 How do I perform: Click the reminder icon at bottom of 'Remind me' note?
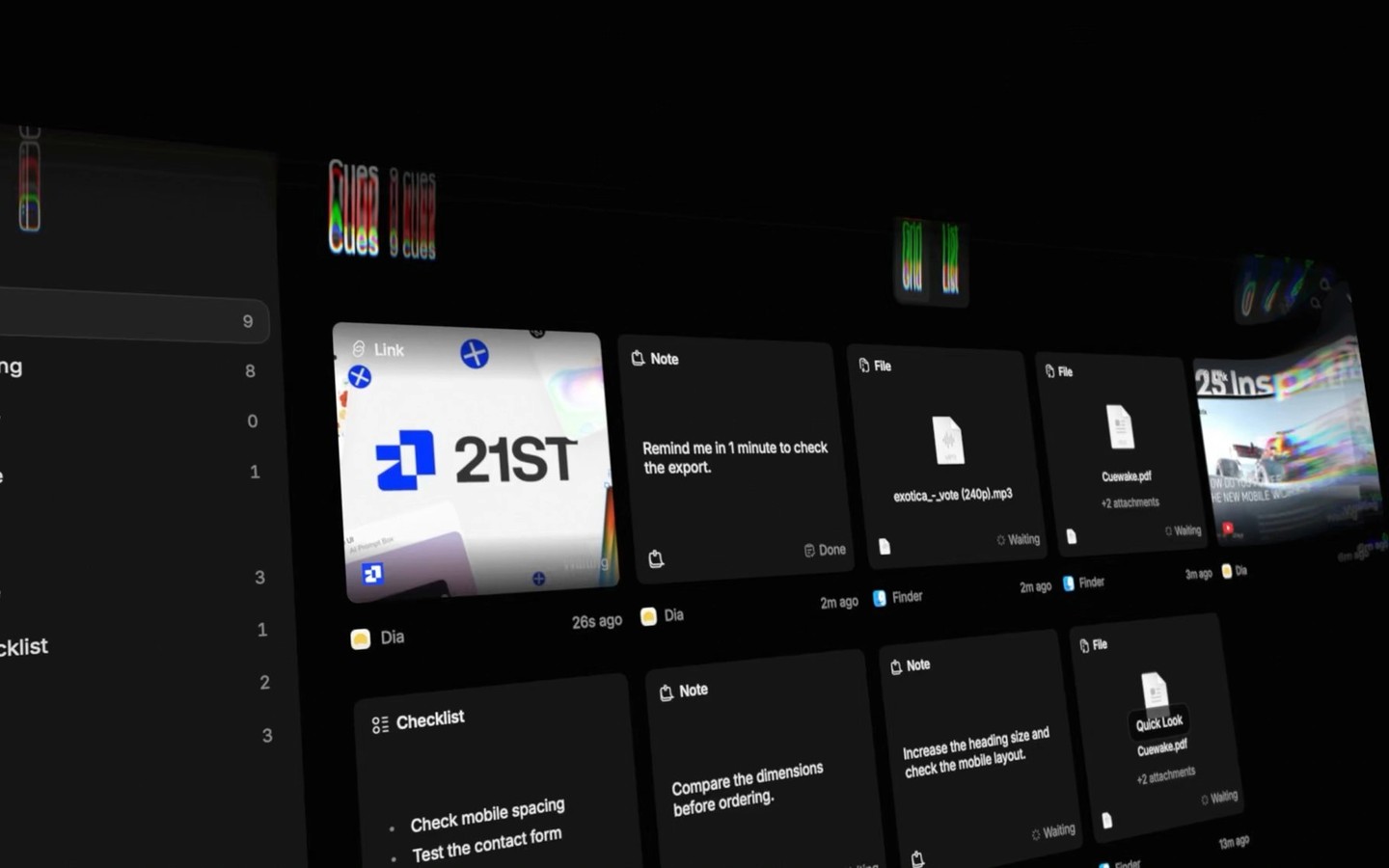coord(656,558)
